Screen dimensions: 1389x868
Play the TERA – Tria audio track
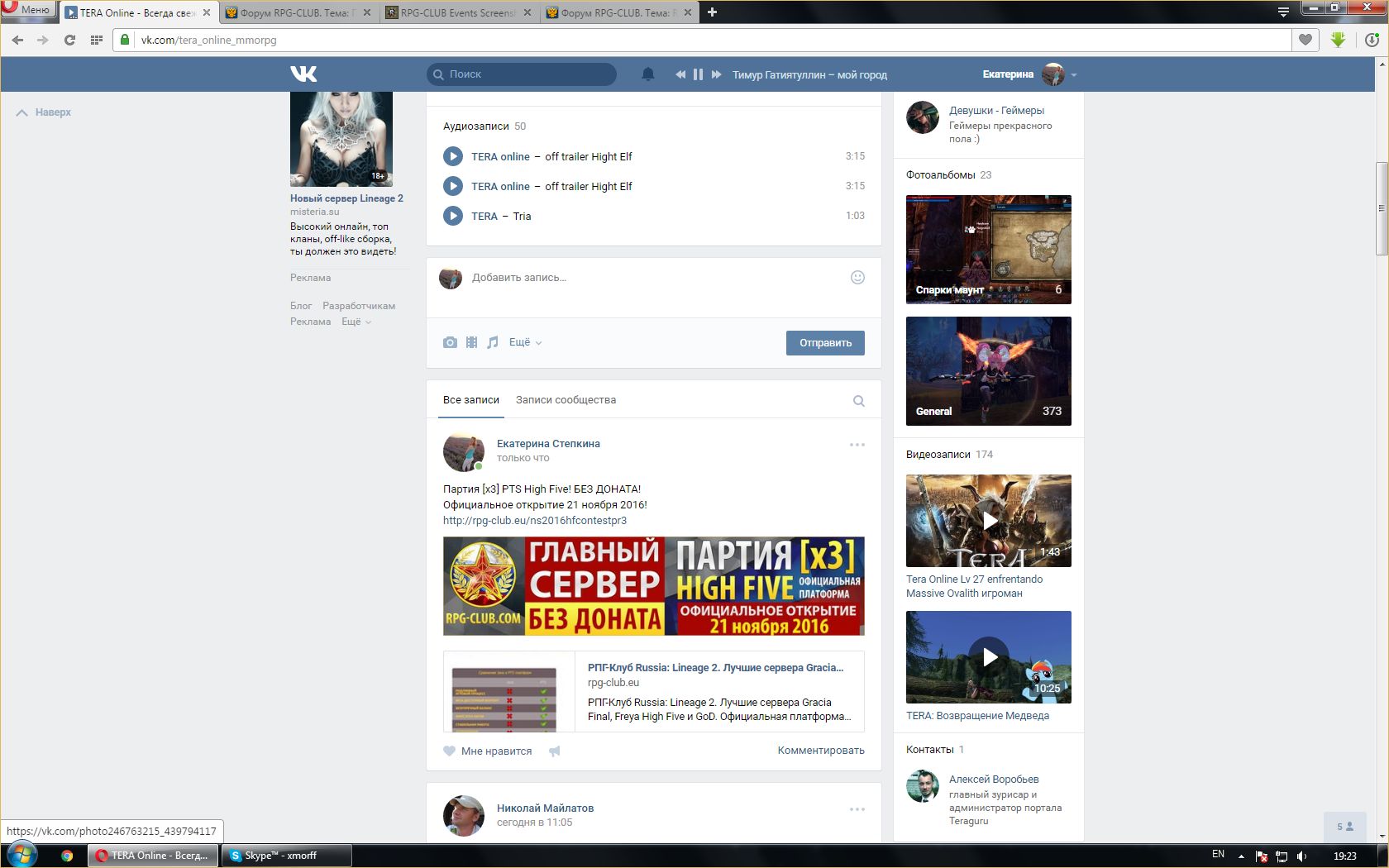[453, 216]
